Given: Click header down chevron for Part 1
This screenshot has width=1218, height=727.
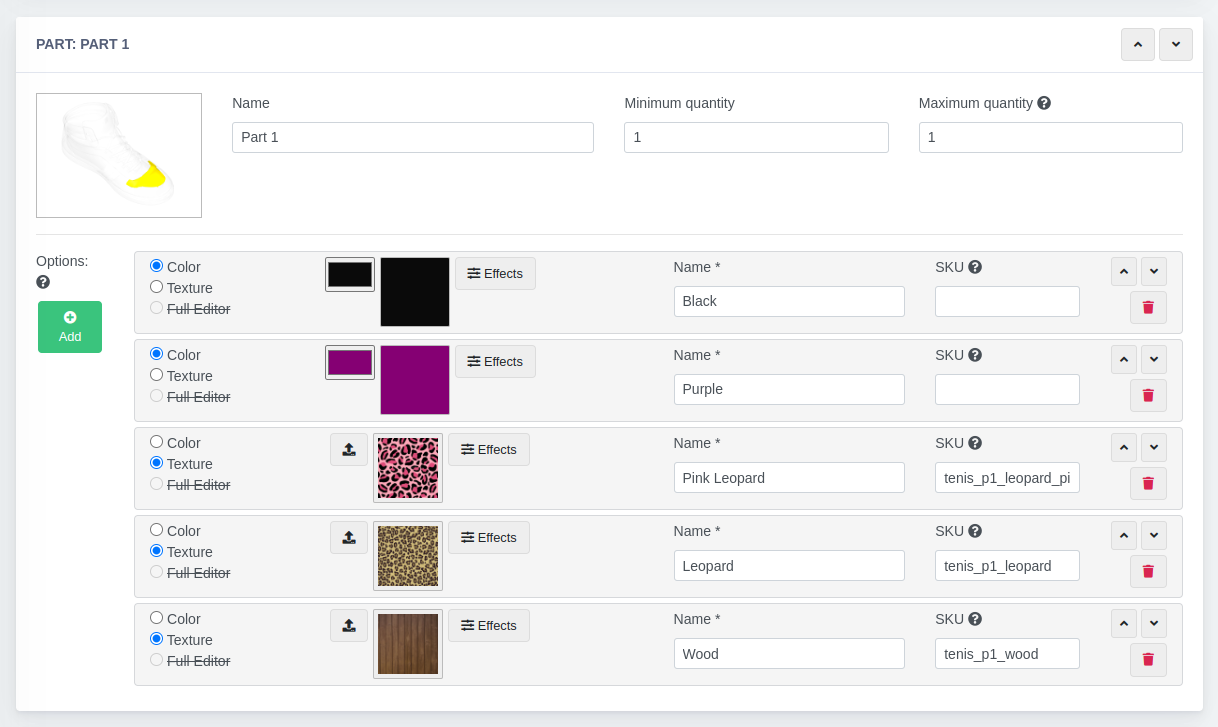Looking at the screenshot, I should pos(1176,44).
